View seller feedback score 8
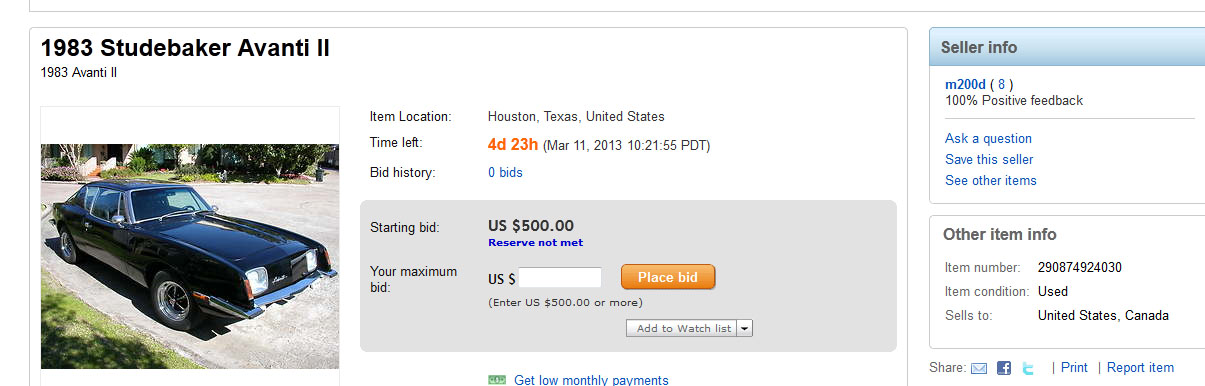Image resolution: width=1205 pixels, height=386 pixels. (x=1001, y=84)
